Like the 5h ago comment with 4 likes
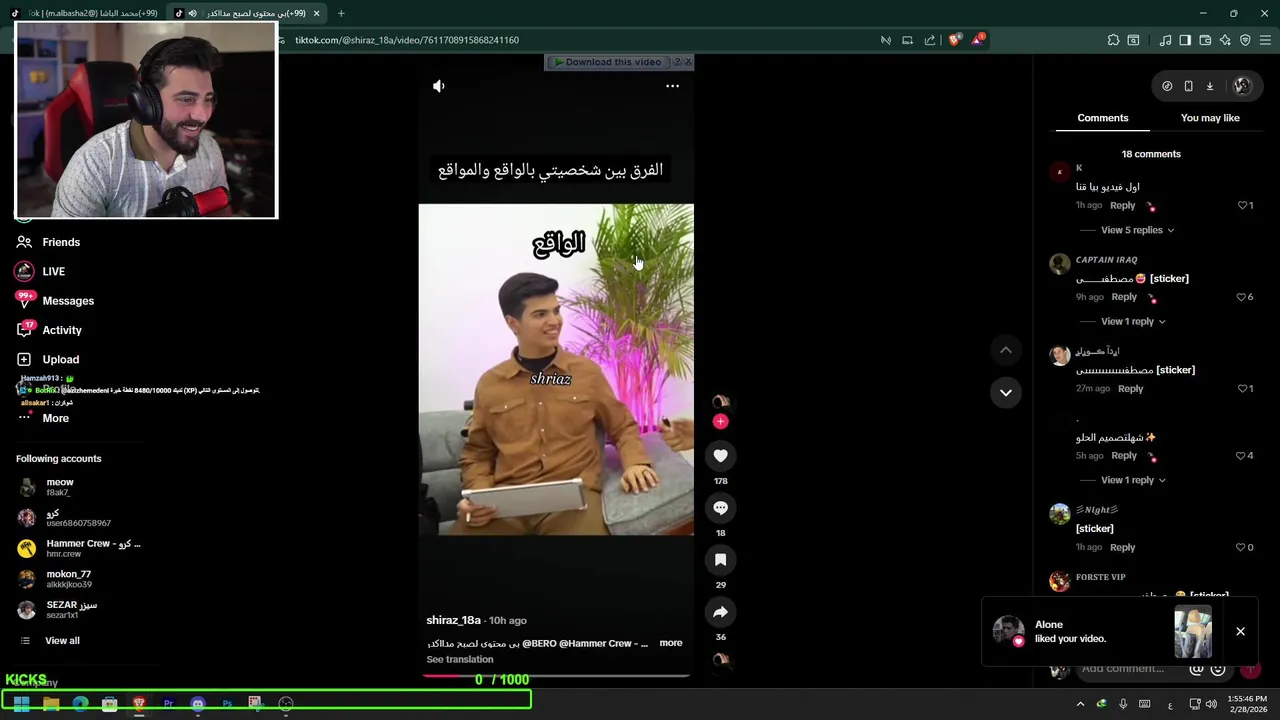The width and height of the screenshot is (1280, 720). click(1242, 456)
